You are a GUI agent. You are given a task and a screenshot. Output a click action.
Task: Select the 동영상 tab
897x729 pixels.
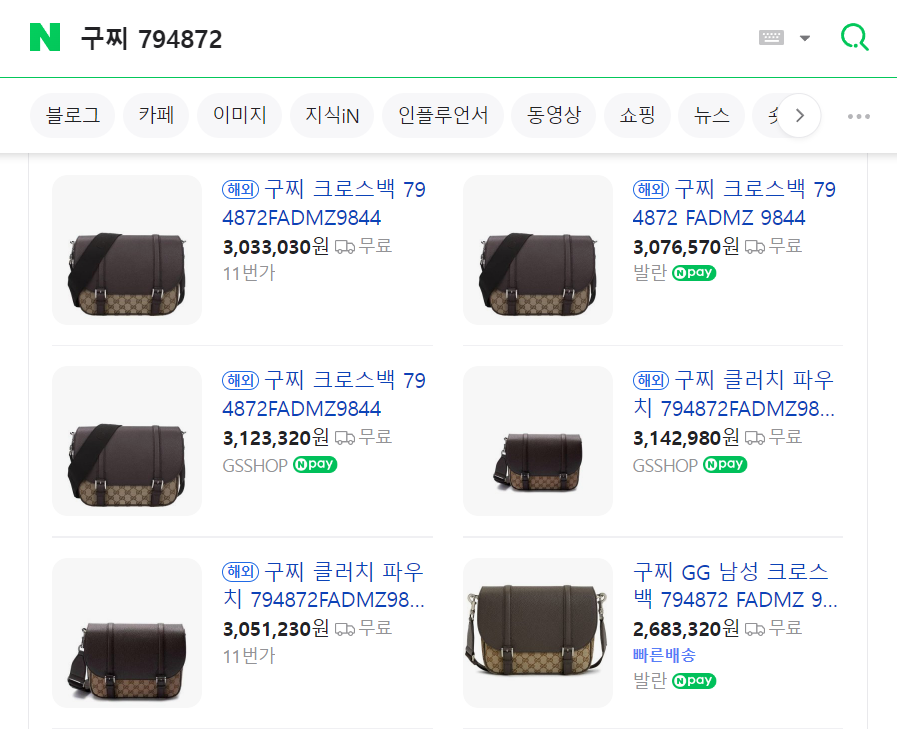coord(553,115)
